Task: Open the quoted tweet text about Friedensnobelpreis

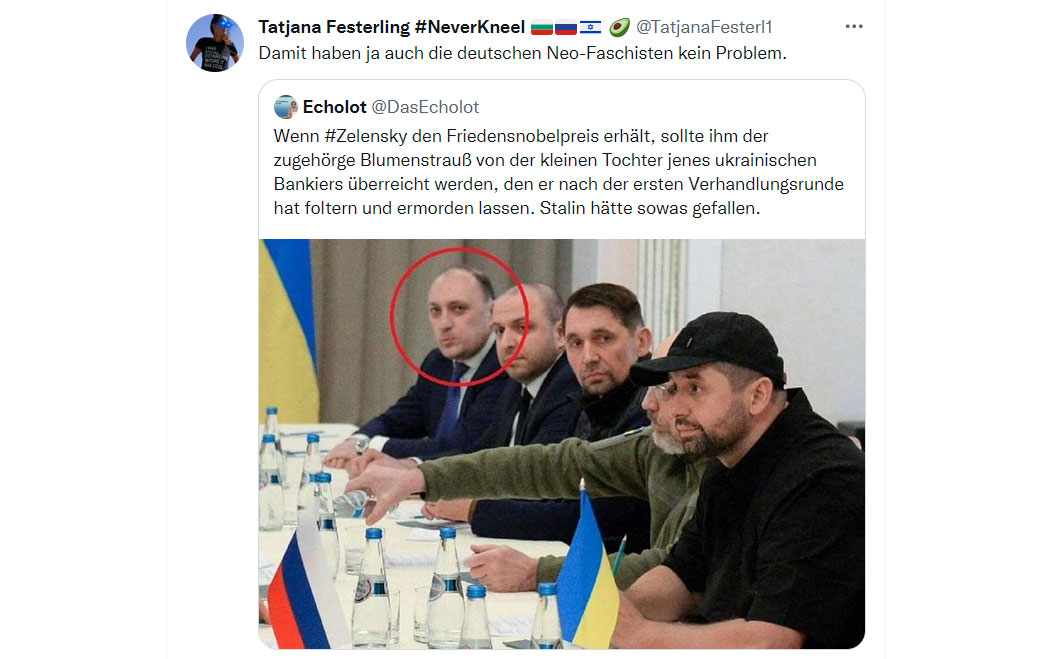Action: coord(558,172)
